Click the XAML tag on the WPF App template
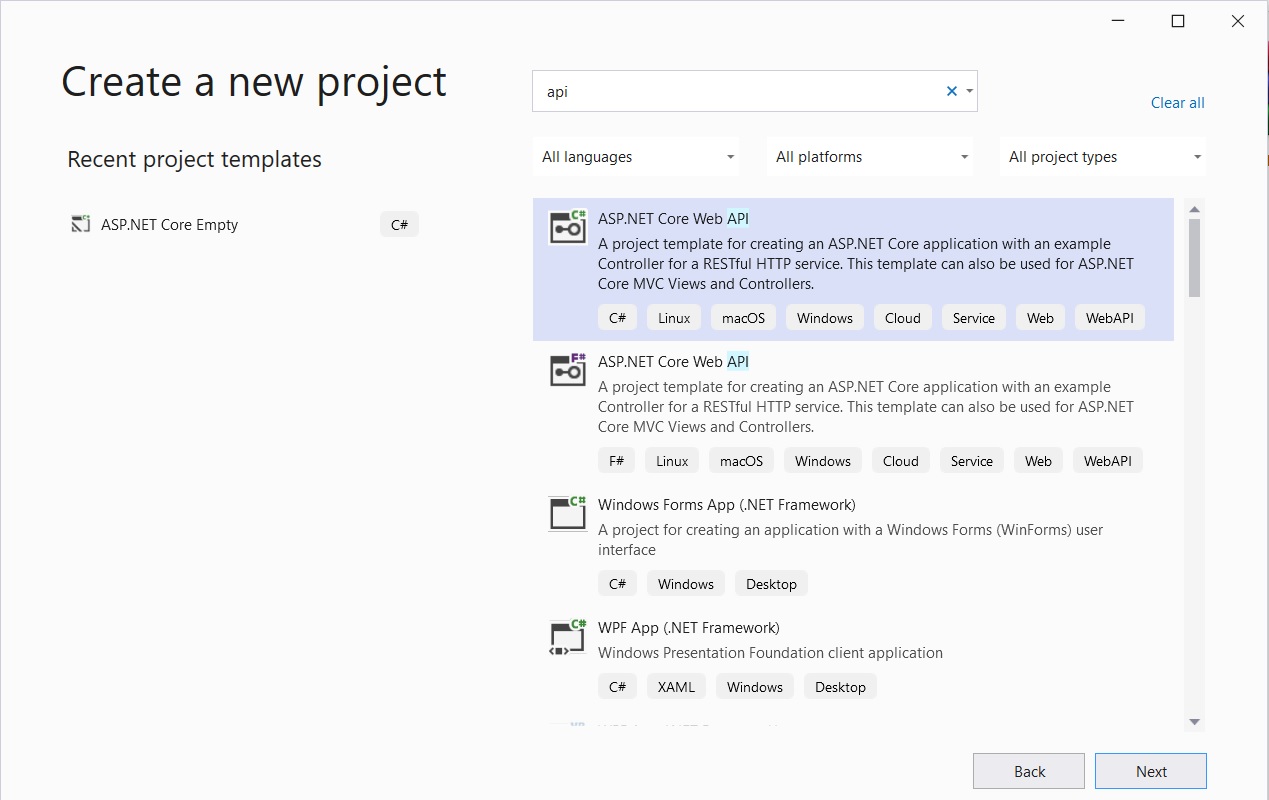Image resolution: width=1269 pixels, height=800 pixels. pyautogui.click(x=676, y=687)
